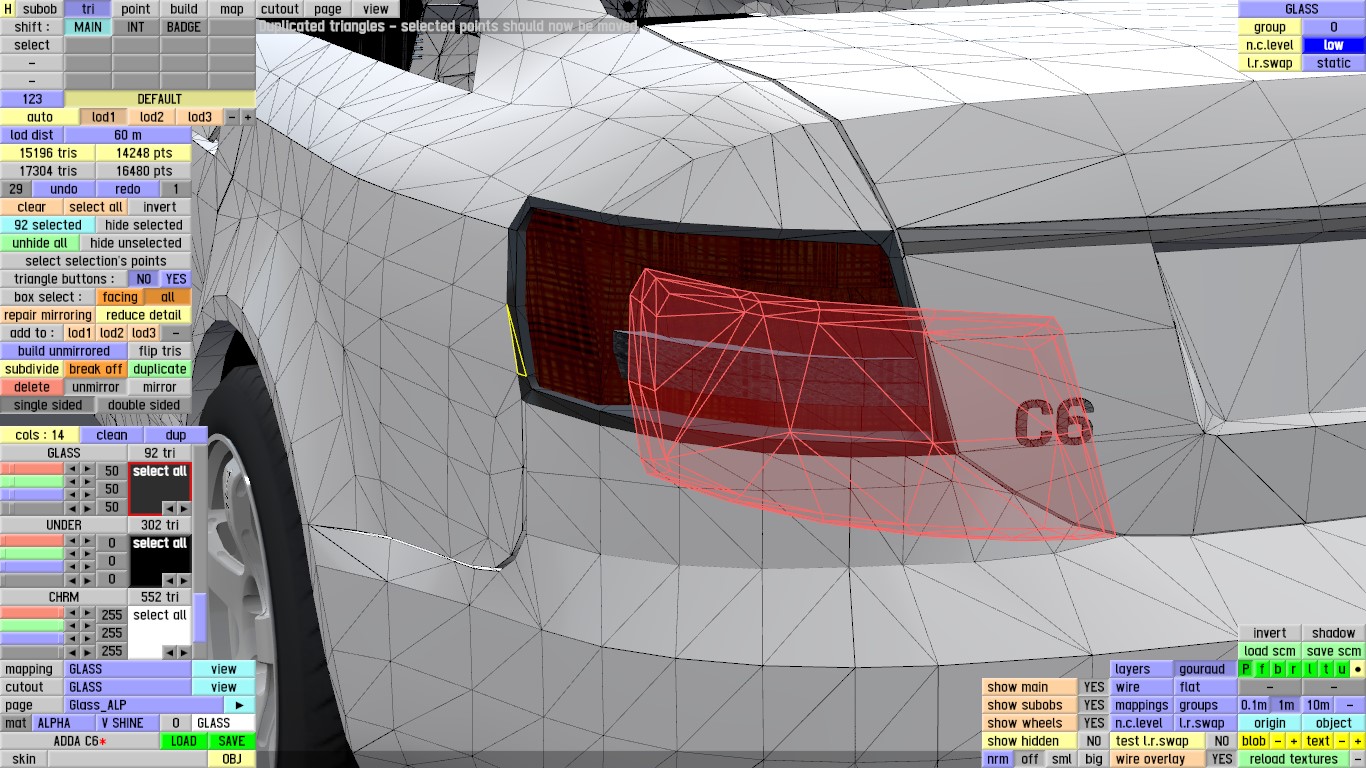Screen dimensions: 1366x768
Task: Click the plus button beside lod3 in the auto row
Action: click(x=248, y=117)
